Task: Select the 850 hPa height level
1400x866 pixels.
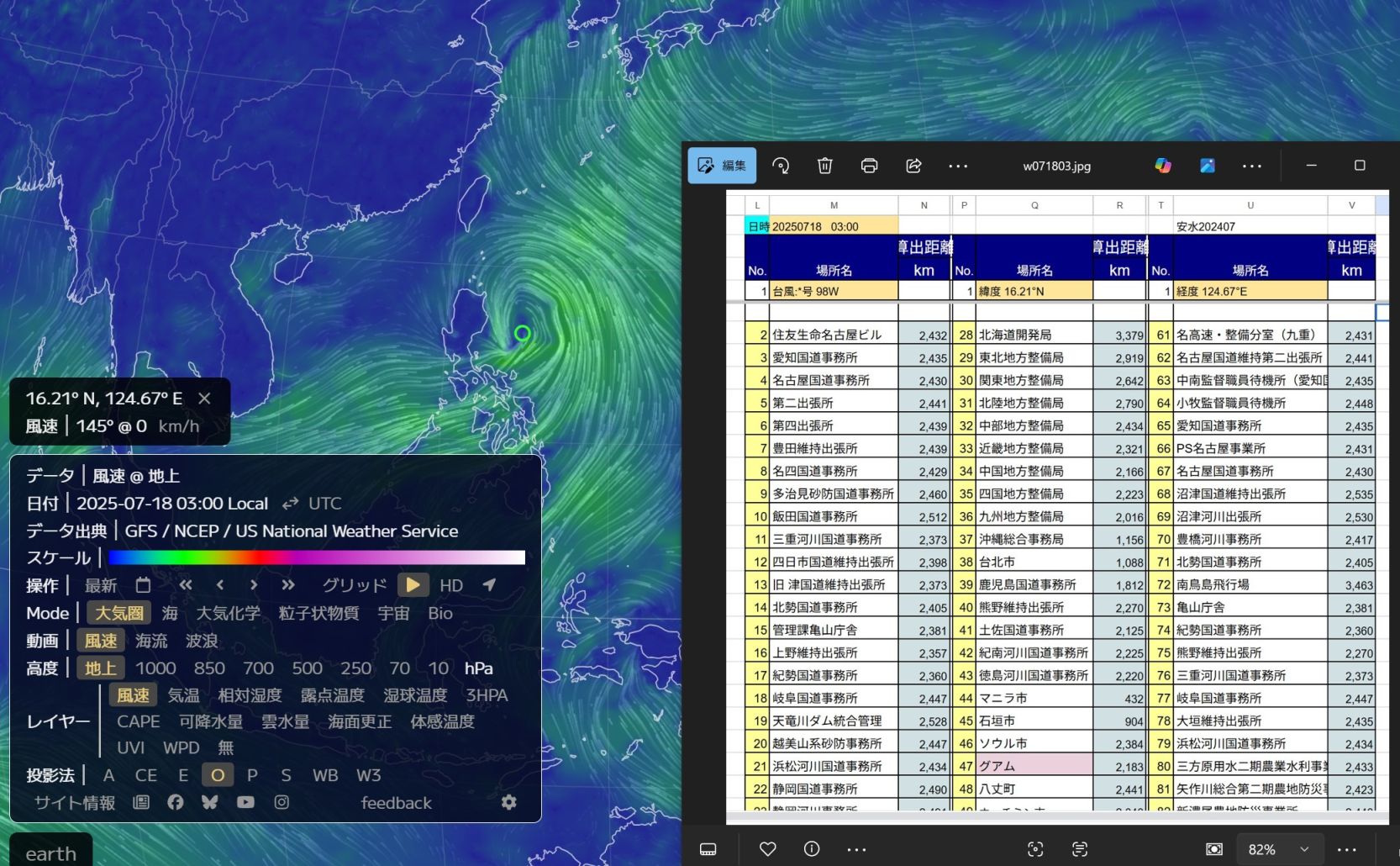Action: tap(209, 668)
